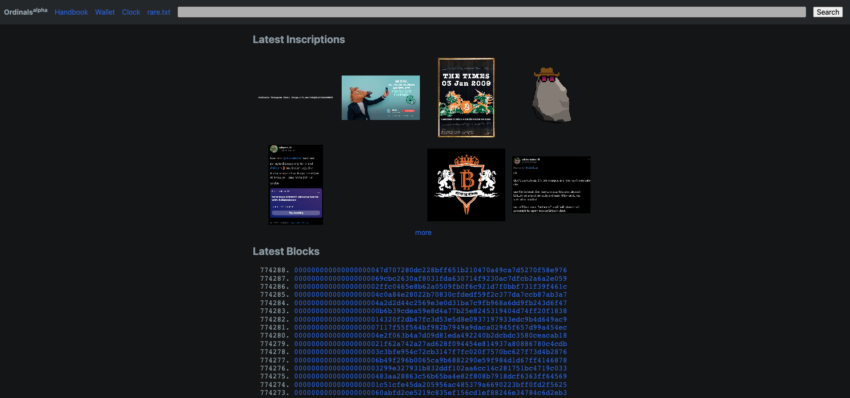Open block 774273 hash link
The image size is (850, 398).
[430, 393]
